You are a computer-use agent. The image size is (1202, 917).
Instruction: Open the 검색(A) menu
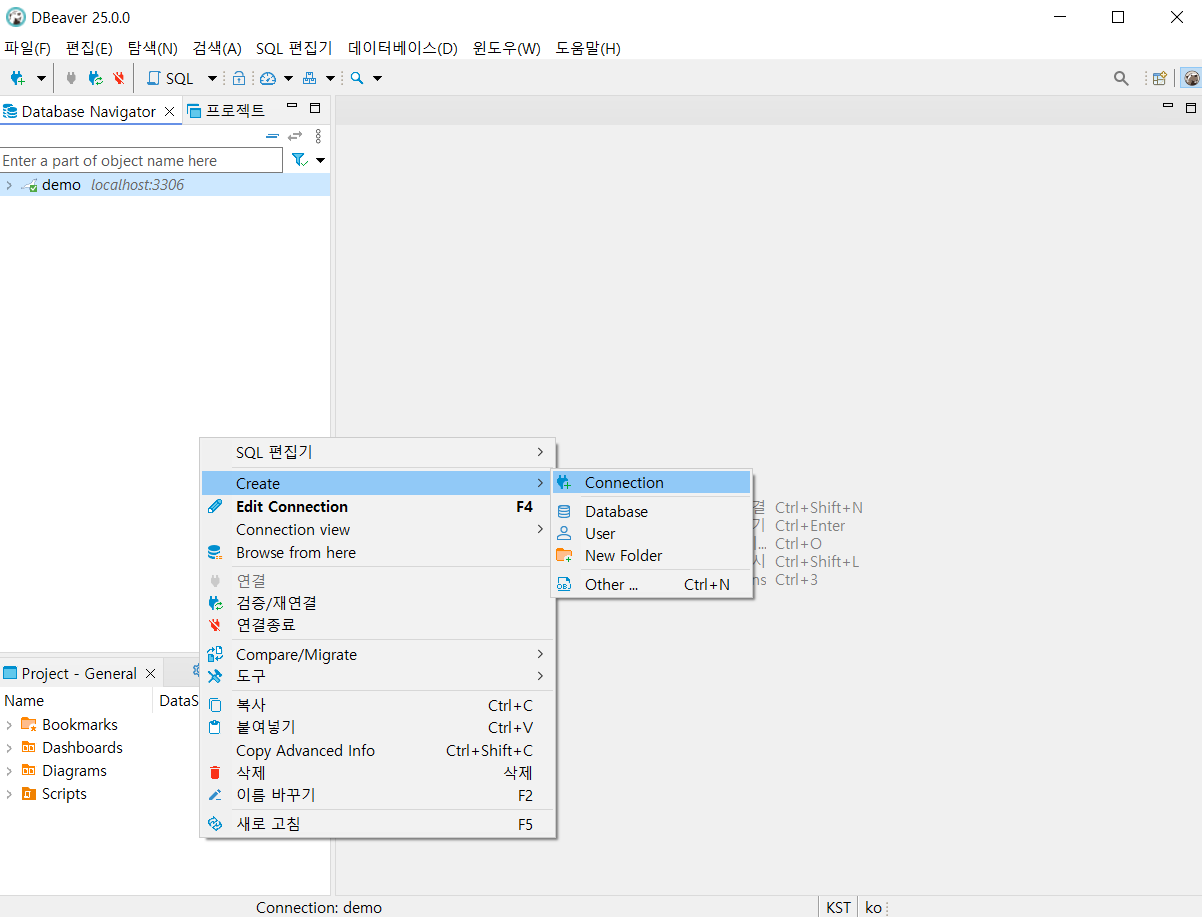(217, 48)
